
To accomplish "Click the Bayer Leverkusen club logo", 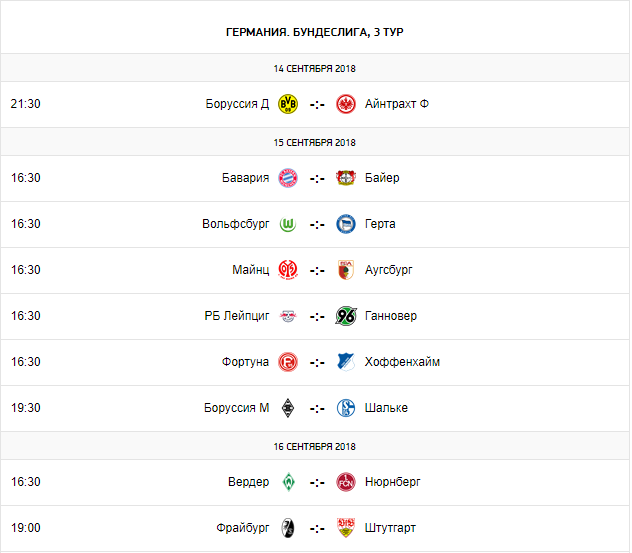I will tap(346, 178).
